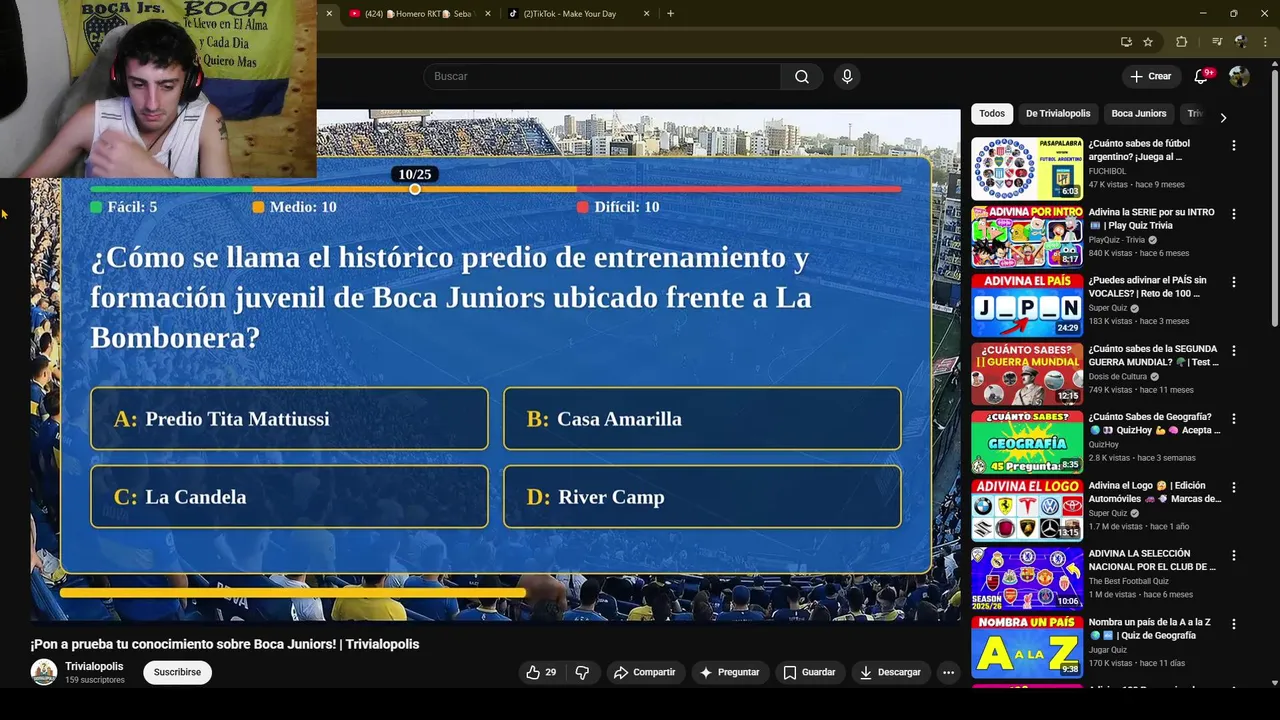
Task: Open options for 'Adivina el Logo' video
Action: pos(1233,487)
